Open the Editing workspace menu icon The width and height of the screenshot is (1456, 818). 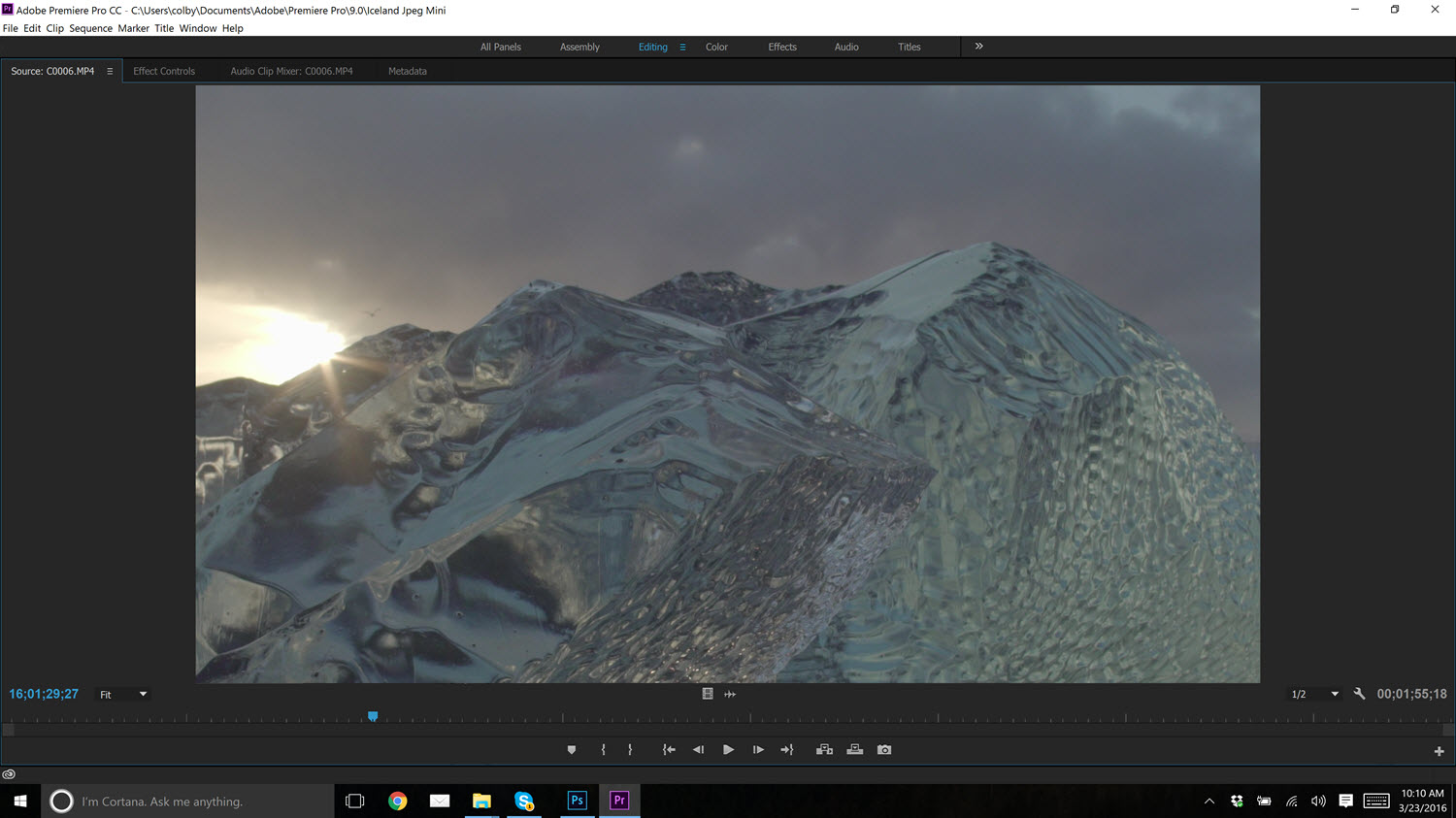click(682, 47)
